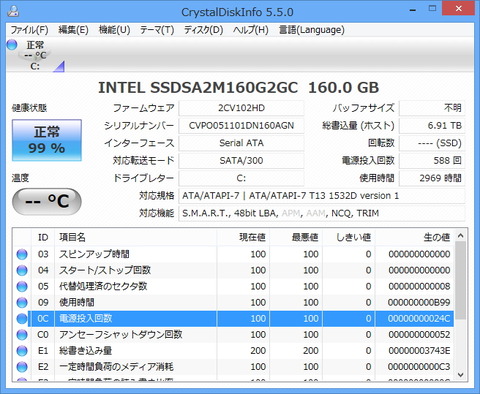Click the status orb for row 09 使用時間
The height and width of the screenshot is (394, 480).
[x=22, y=303]
